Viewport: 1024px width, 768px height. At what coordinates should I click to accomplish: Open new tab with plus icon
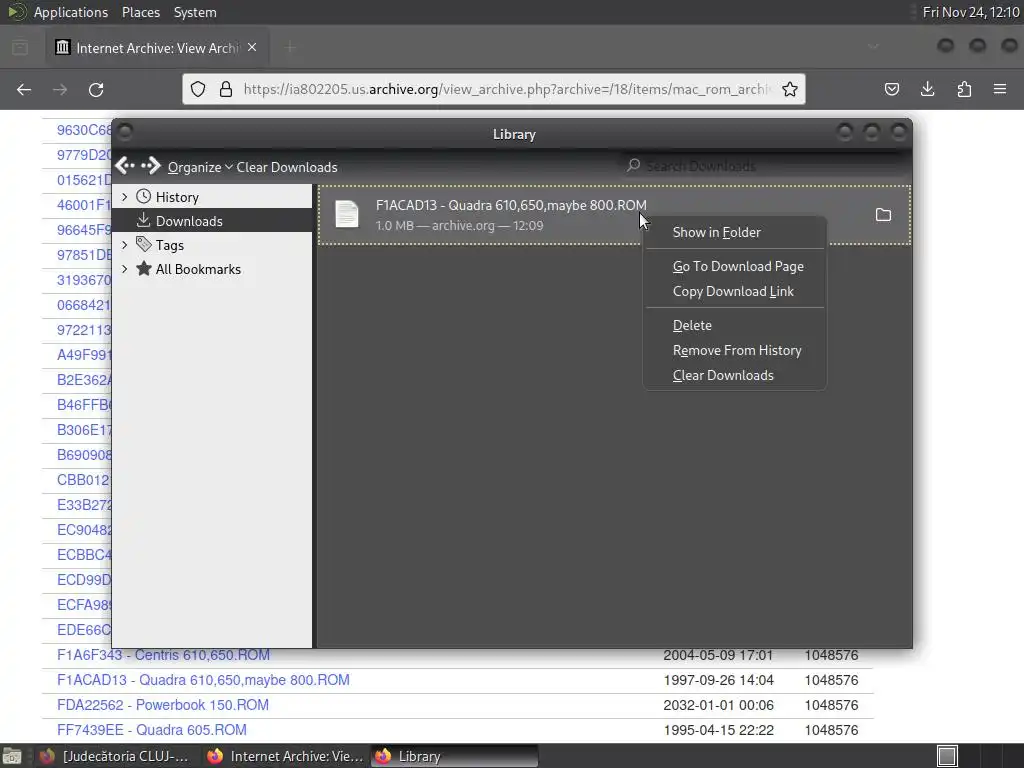click(290, 47)
